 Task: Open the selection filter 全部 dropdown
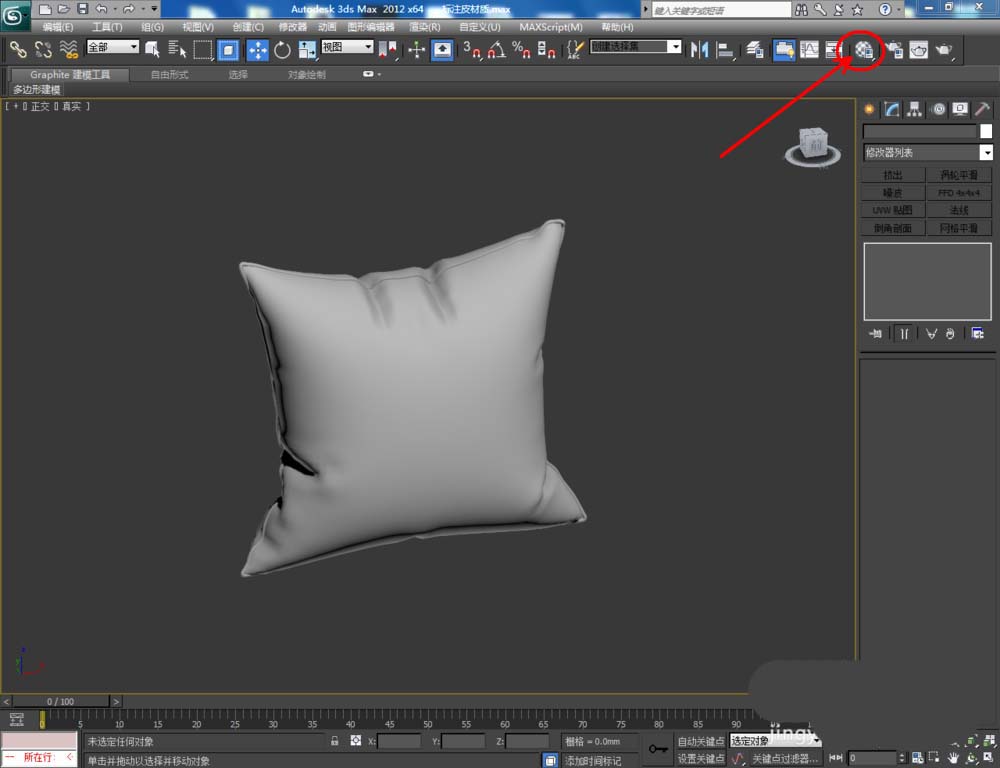(113, 47)
